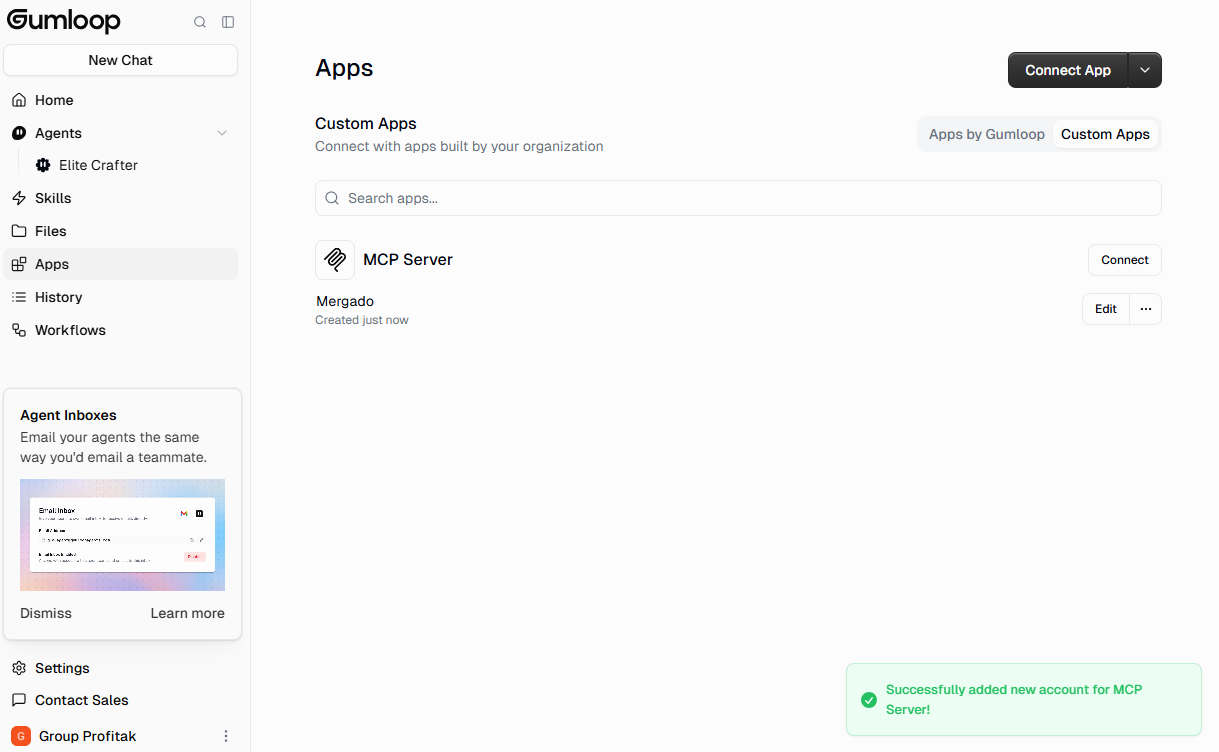This screenshot has height=752, width=1219.
Task: Click the Connect App button
Action: coord(1068,70)
